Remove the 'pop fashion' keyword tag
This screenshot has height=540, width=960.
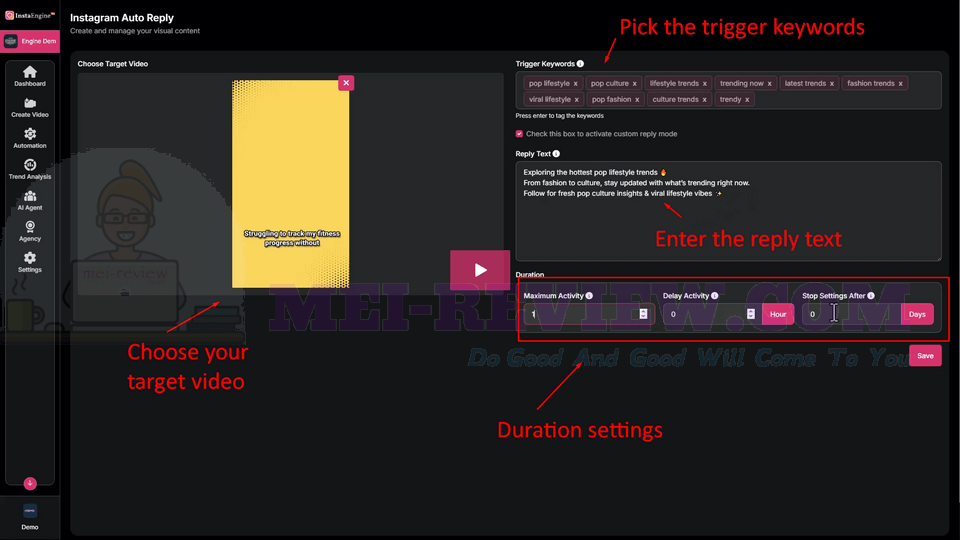click(x=637, y=100)
